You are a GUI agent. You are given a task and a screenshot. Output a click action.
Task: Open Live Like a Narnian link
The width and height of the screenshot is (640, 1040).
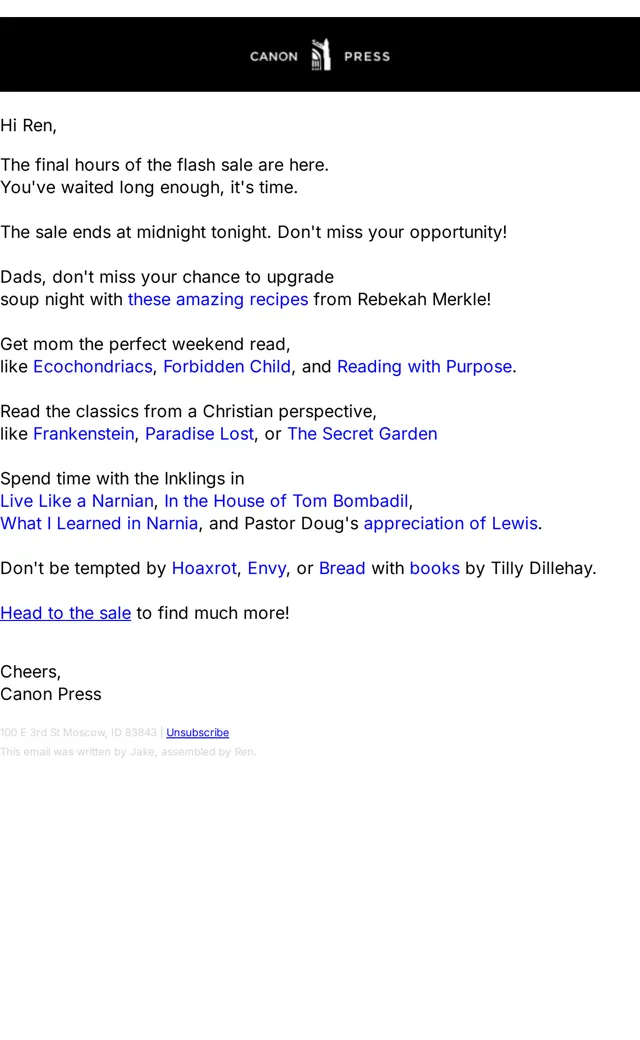coord(77,501)
